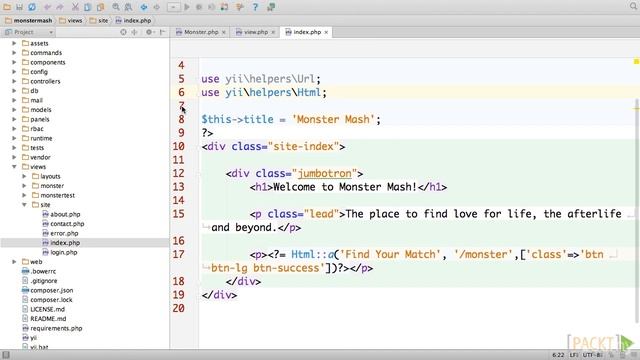Expand the models folder
This screenshot has height=360, width=640.
point(14,110)
